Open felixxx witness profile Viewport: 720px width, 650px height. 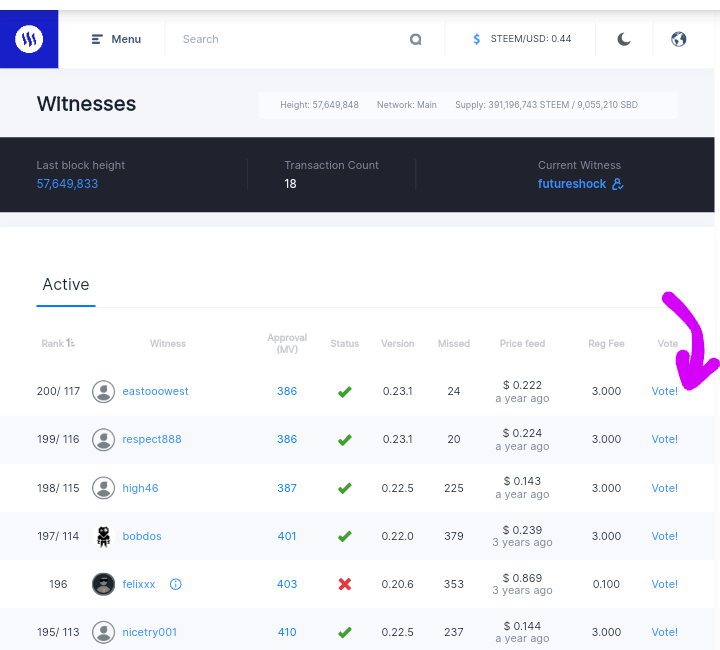coord(139,584)
